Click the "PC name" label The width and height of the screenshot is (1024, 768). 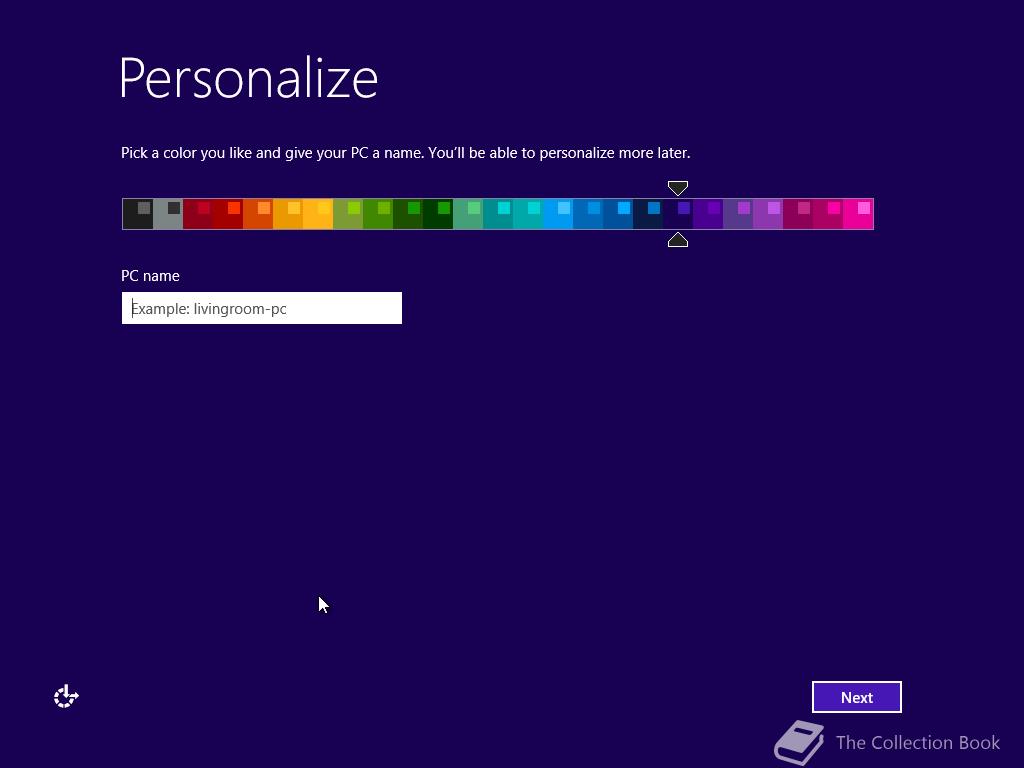(x=150, y=276)
